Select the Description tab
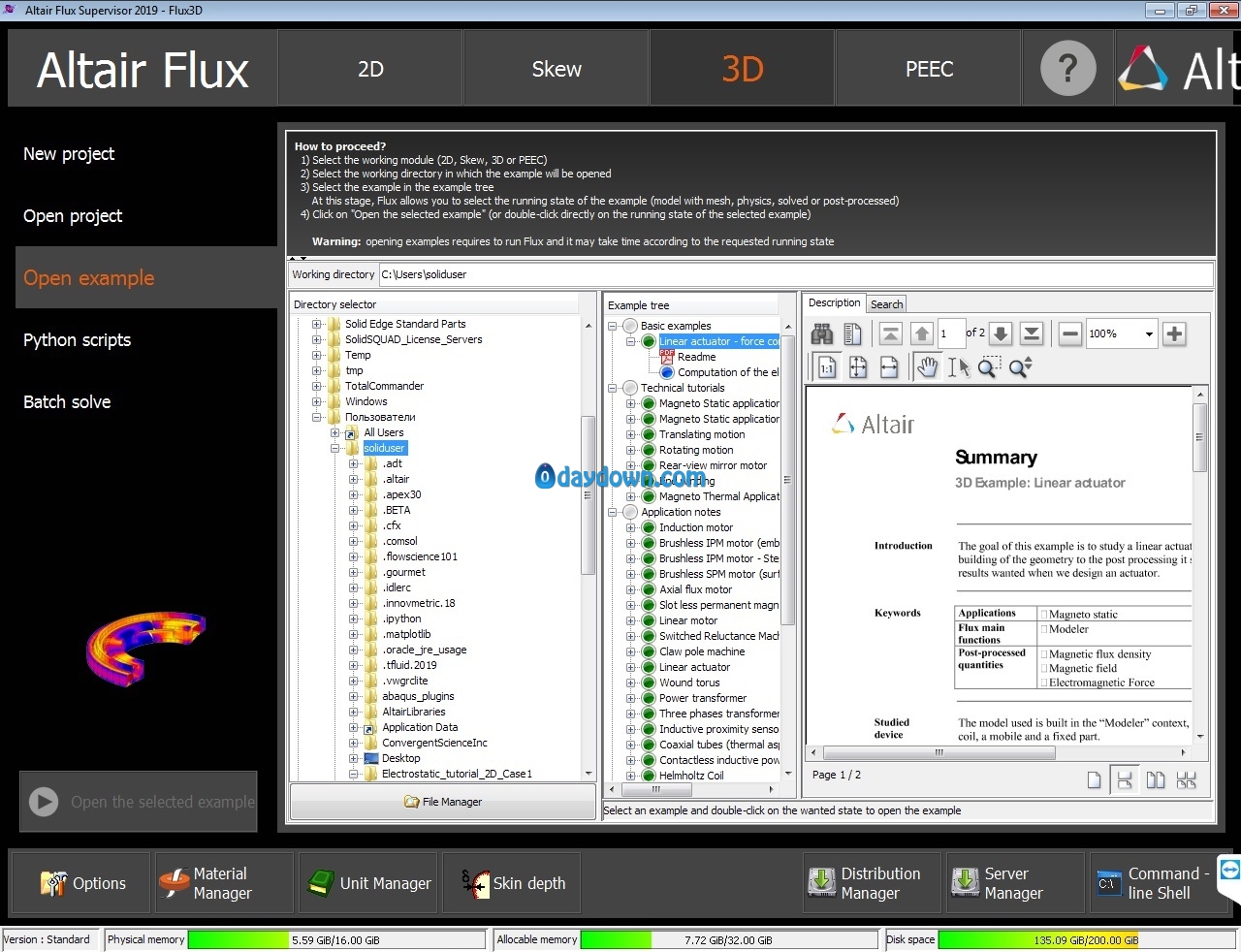Screen dimensions: 1241x952 tap(835, 302)
